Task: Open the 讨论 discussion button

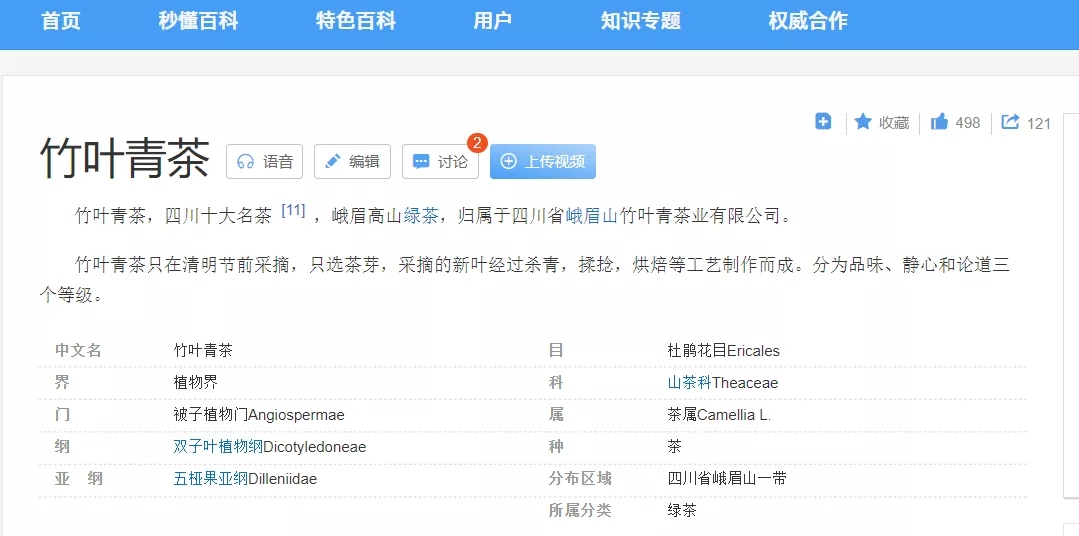Action: (440, 162)
